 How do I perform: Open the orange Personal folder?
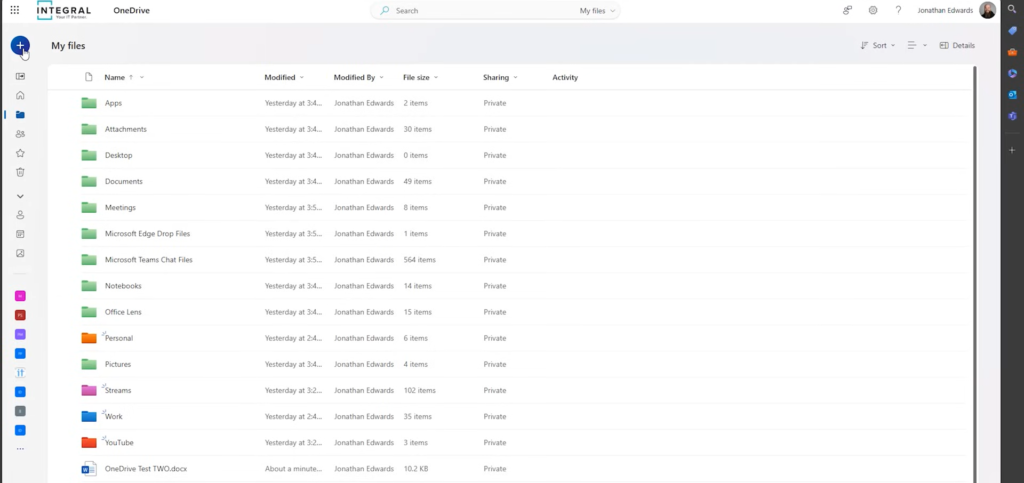119,338
